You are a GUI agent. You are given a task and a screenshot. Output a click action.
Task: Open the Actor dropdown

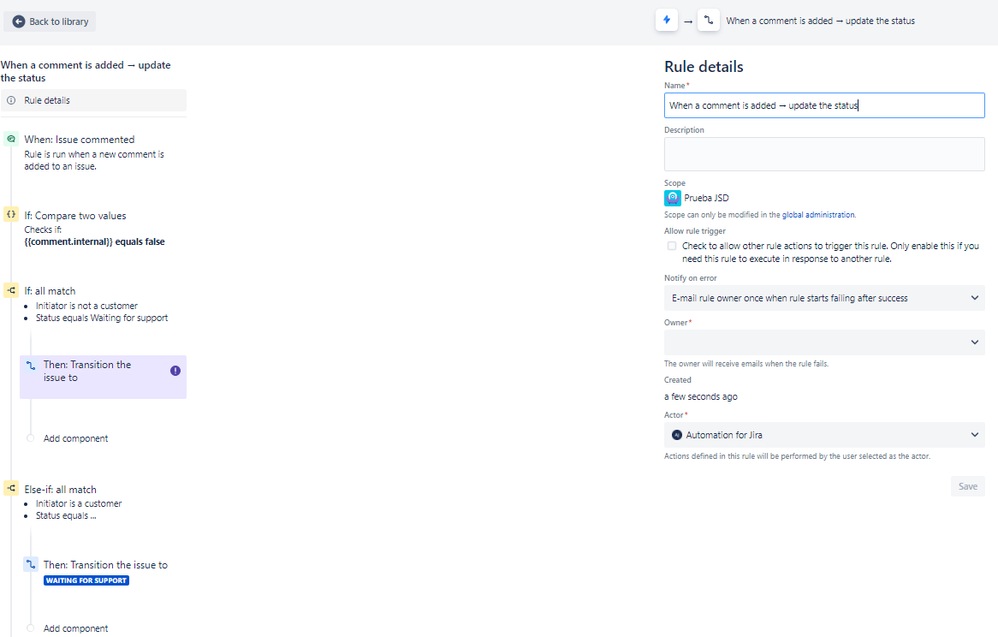(824, 434)
